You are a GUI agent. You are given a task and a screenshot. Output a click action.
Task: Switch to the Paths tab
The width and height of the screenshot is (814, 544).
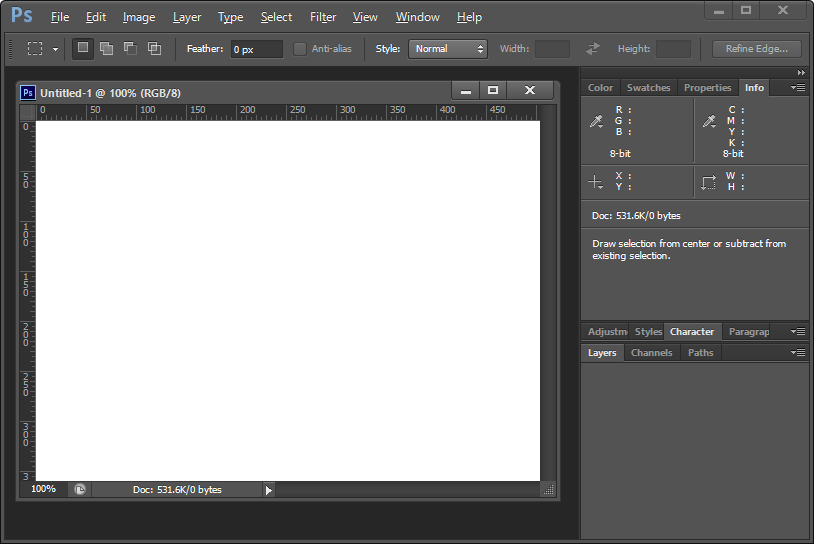tap(700, 352)
